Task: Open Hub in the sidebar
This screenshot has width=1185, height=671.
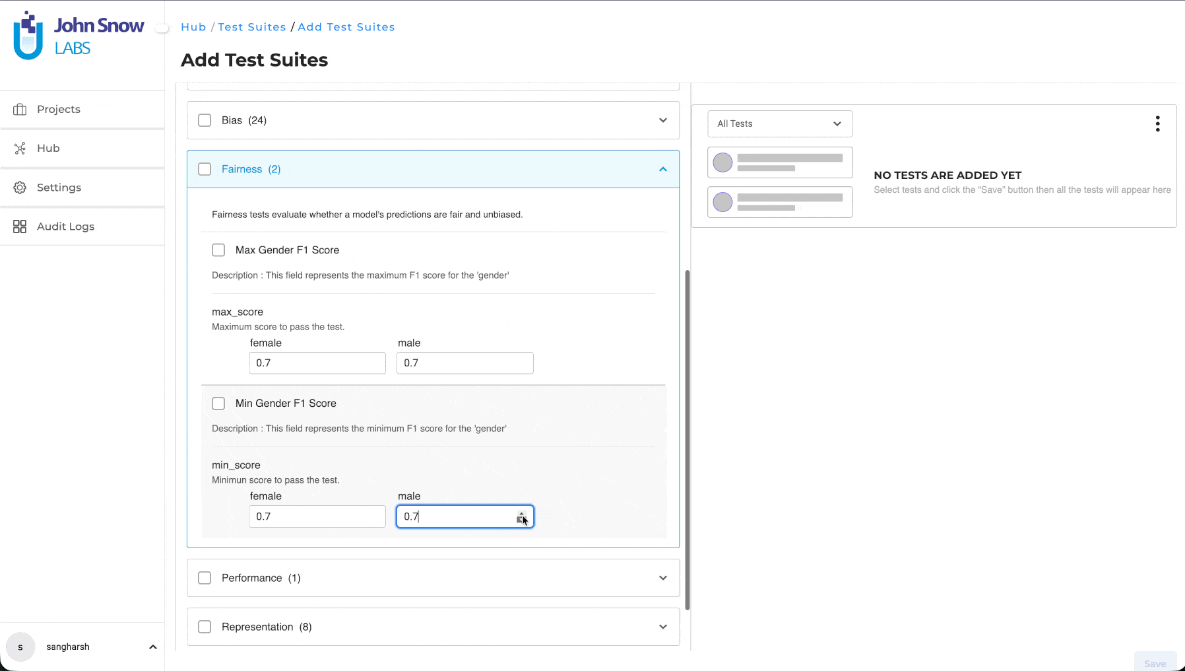Action: pyautogui.click(x=82, y=149)
